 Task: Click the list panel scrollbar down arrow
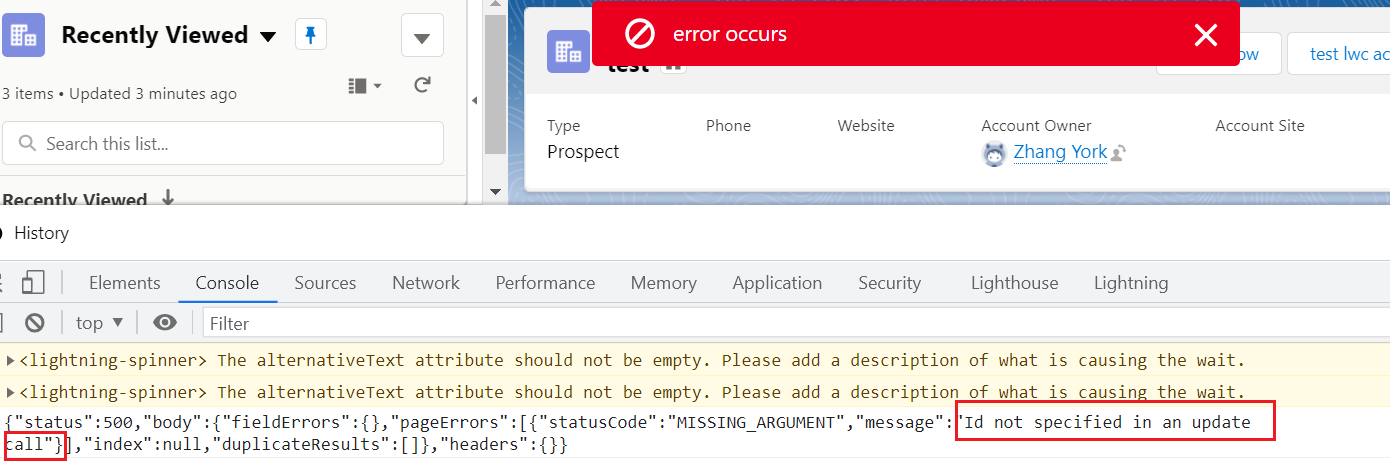(x=495, y=191)
